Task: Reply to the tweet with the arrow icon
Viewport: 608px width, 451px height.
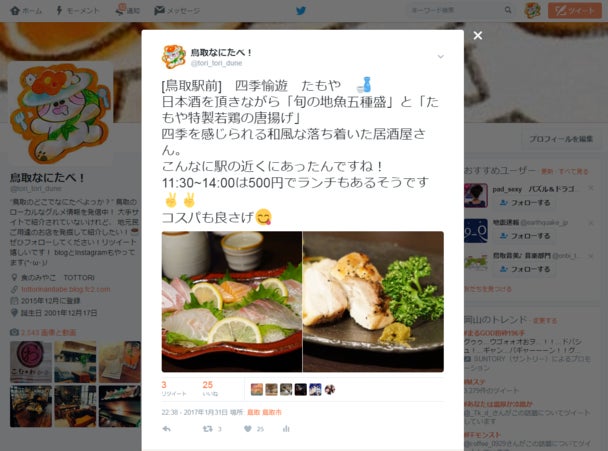Action: [x=166, y=429]
